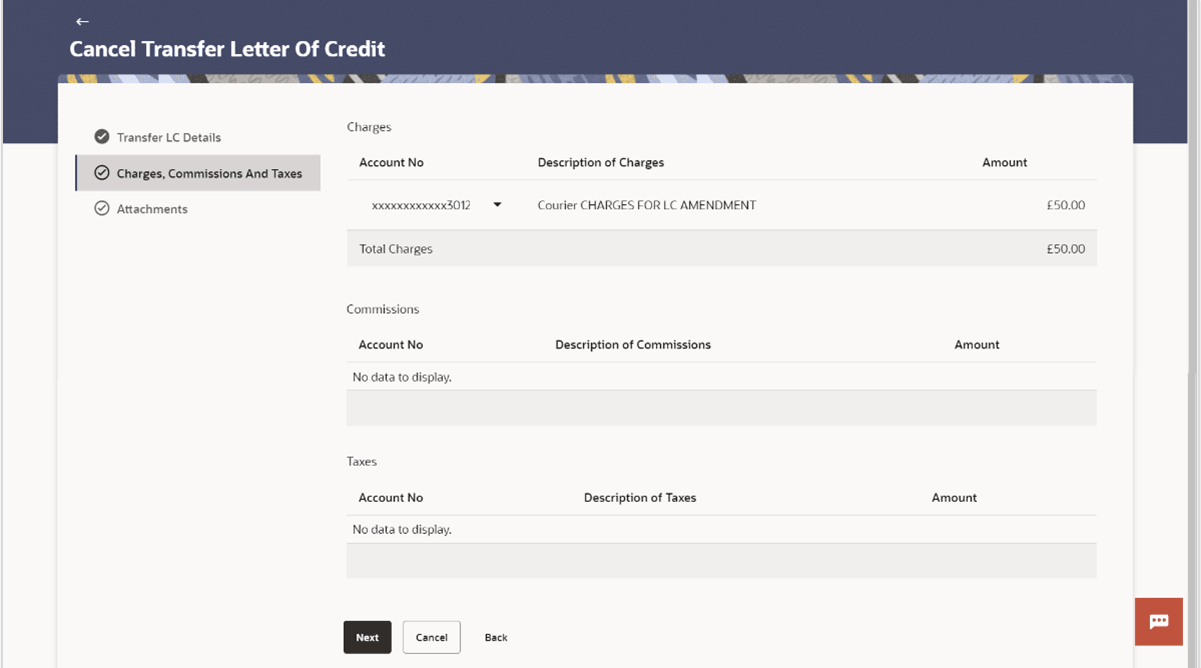Image resolution: width=1201 pixels, height=668 pixels.
Task: Navigate to the Attachments step
Action: 153,208
